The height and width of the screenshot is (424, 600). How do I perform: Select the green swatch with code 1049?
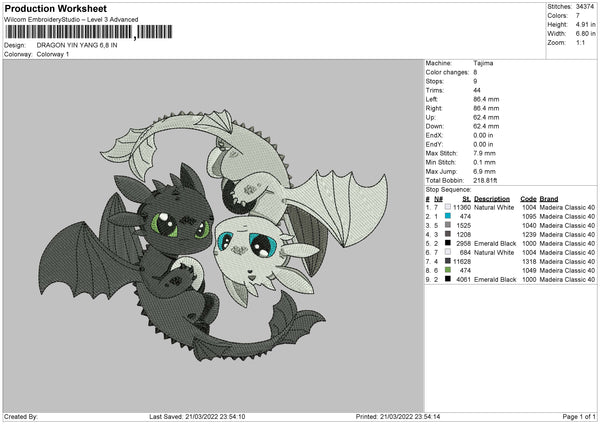pos(448,270)
